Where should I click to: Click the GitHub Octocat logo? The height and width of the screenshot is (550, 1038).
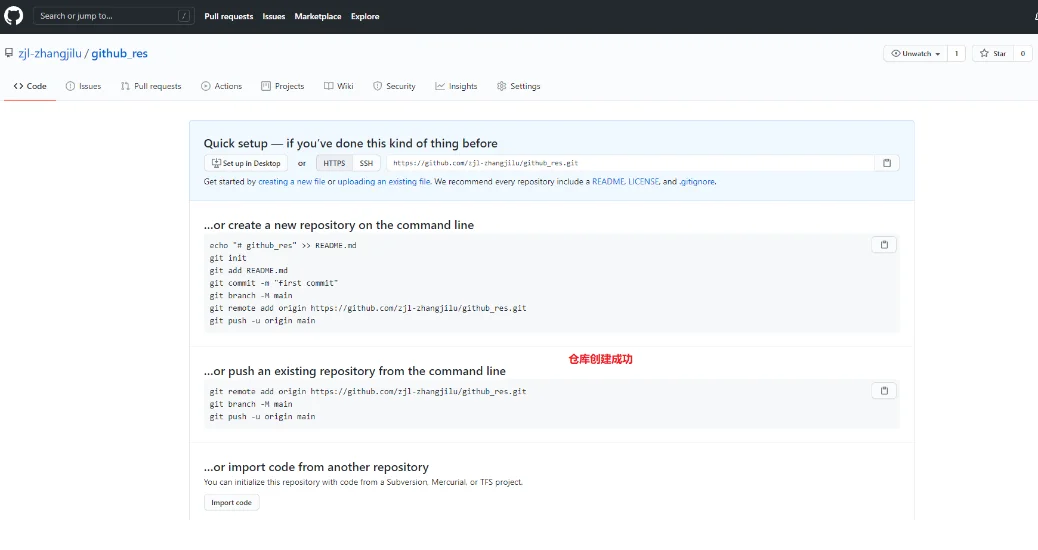tap(13, 16)
